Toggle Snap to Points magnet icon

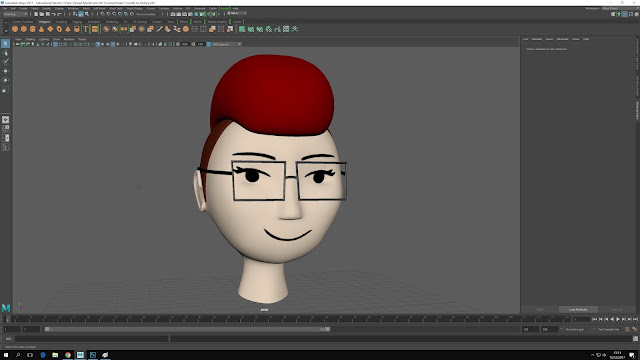114,14
